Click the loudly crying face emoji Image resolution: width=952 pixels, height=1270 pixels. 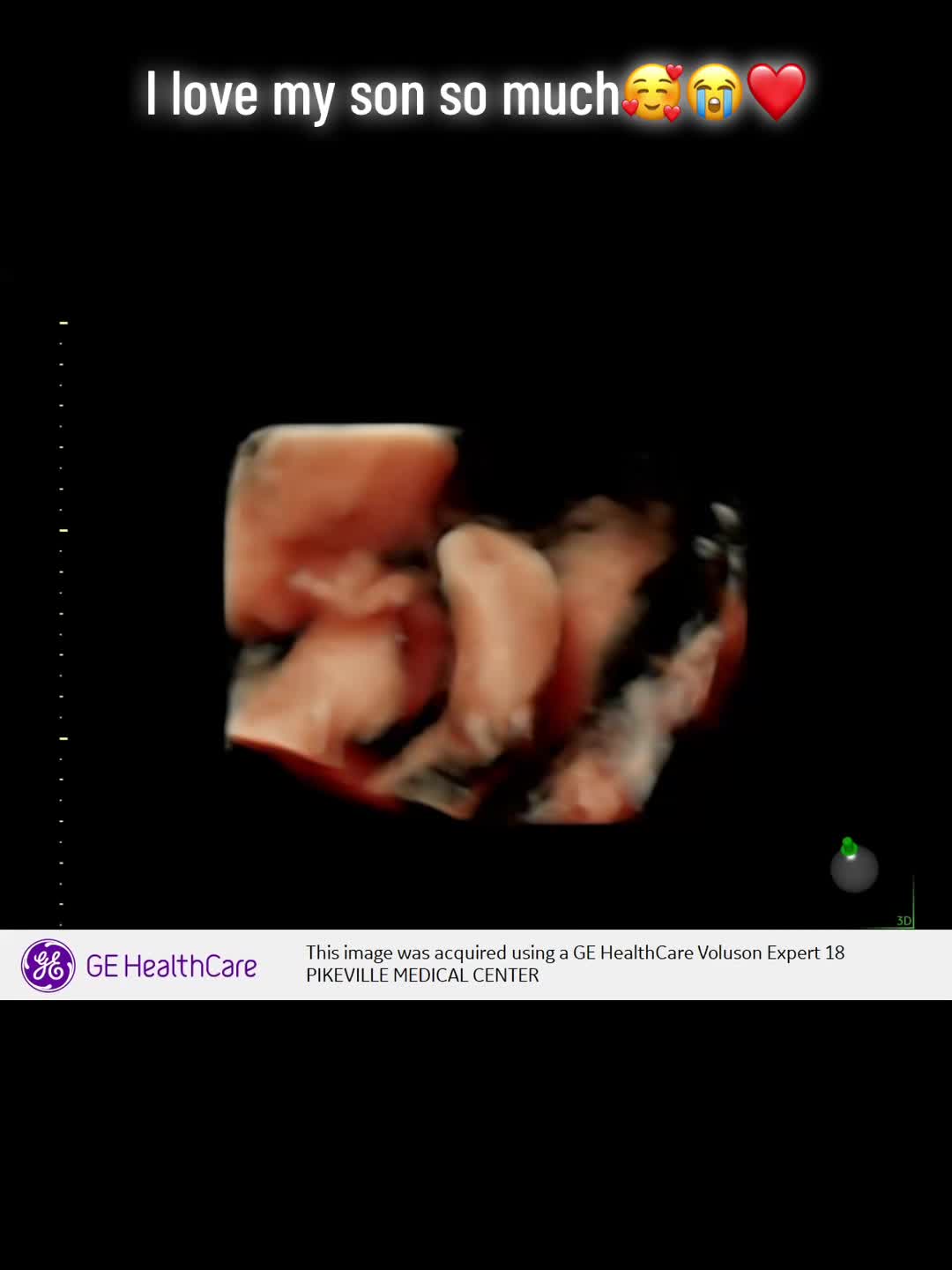point(715,93)
